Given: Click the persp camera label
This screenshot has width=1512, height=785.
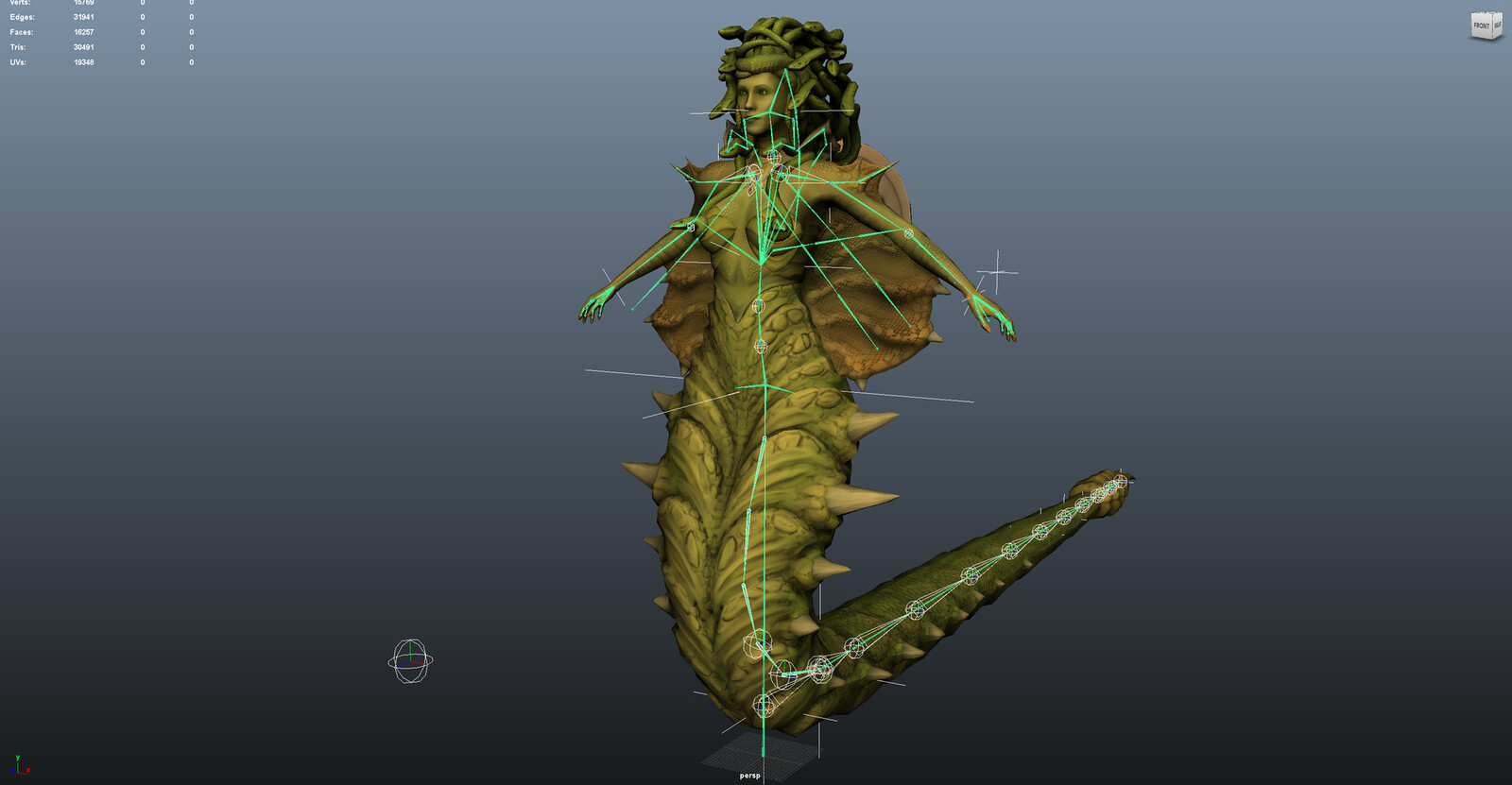Looking at the screenshot, I should pyautogui.click(x=749, y=776).
